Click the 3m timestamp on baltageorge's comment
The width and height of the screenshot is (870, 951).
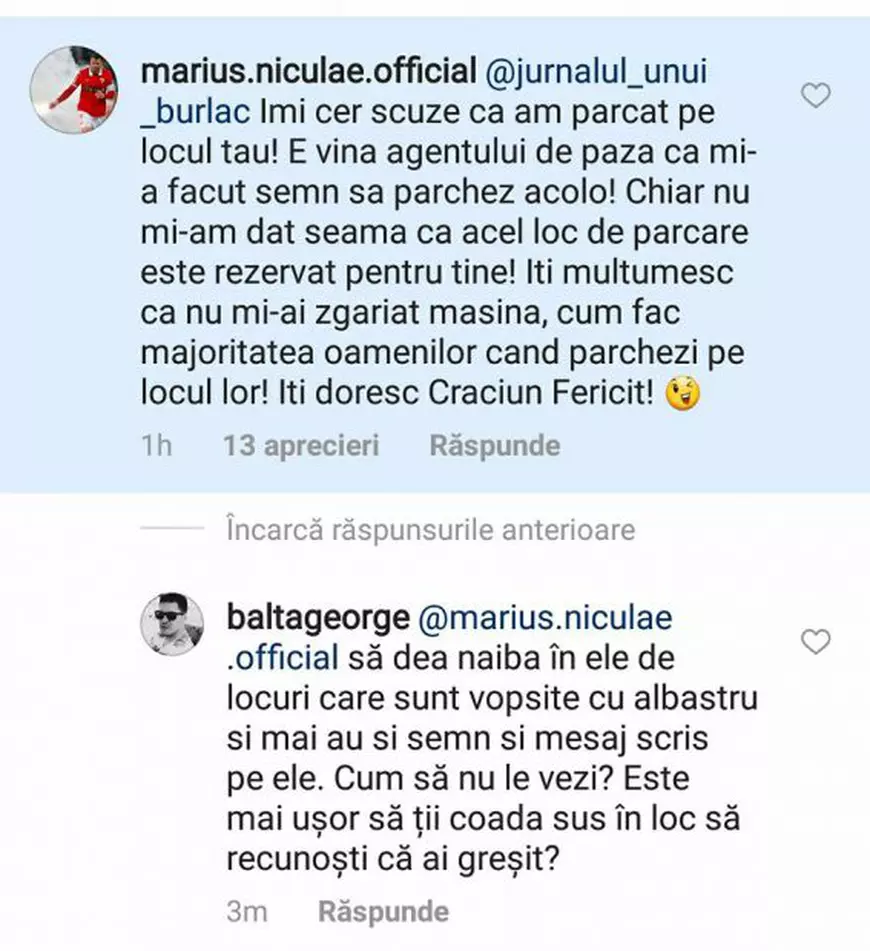[245, 911]
